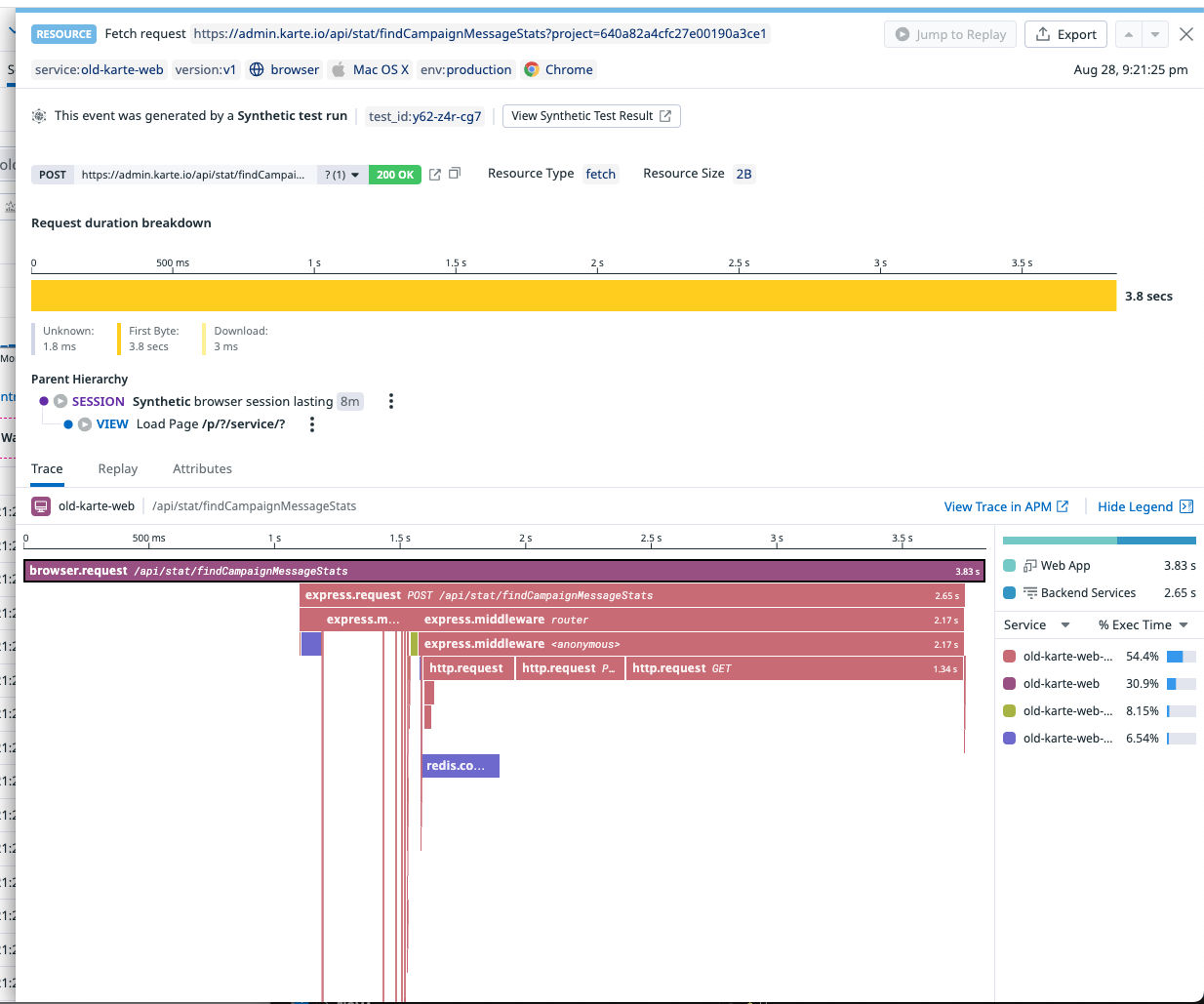This screenshot has width=1204, height=1004.
Task: Play the SESSION replay icon
Action: tap(60, 401)
